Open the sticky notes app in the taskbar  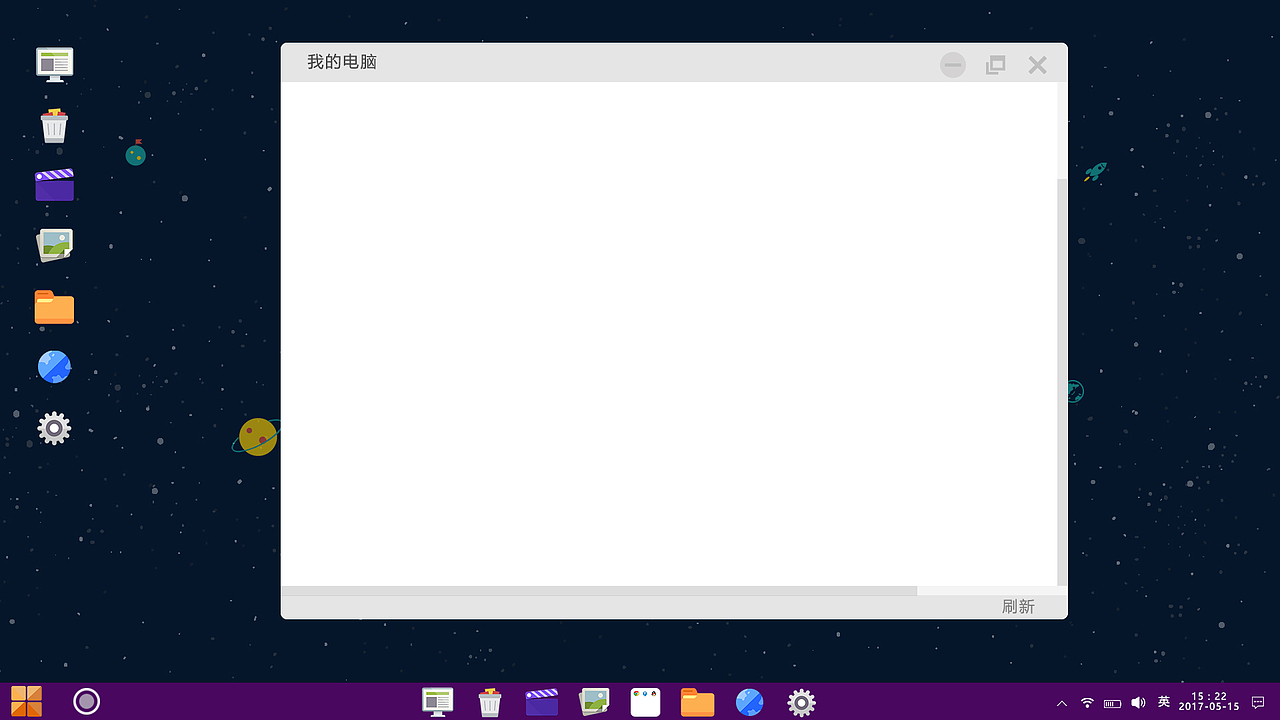click(645, 702)
